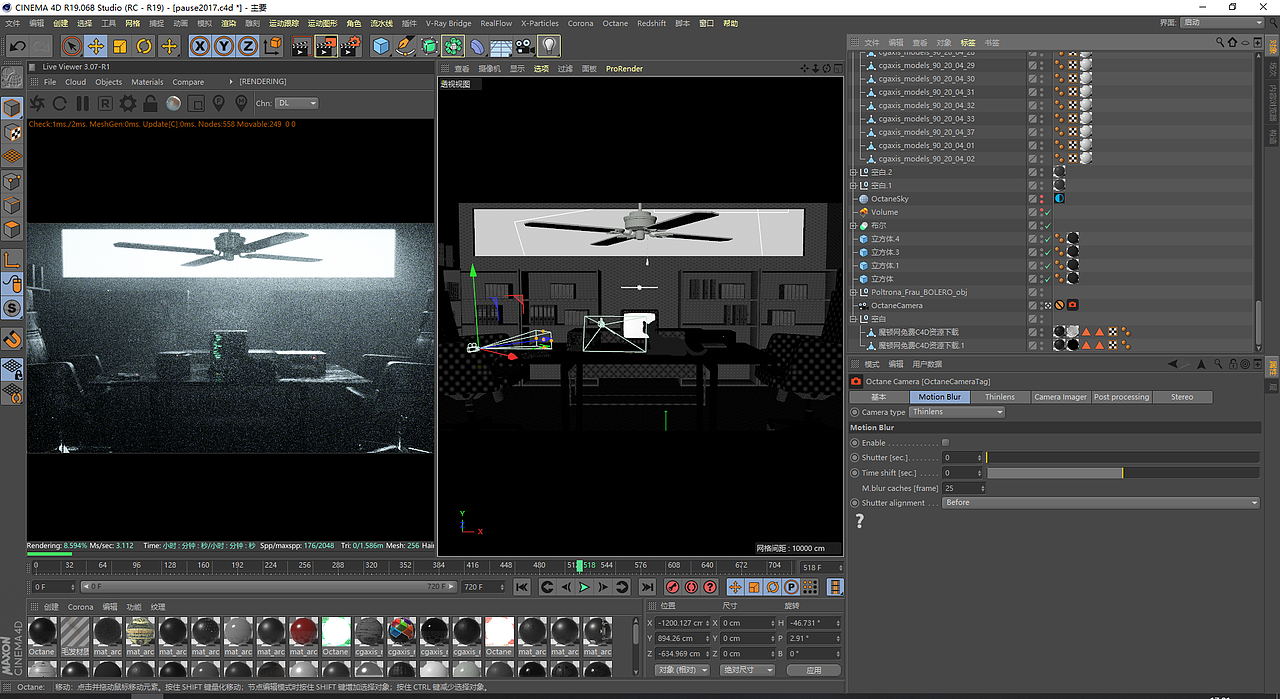Open the Stereo tab

(x=1182, y=397)
